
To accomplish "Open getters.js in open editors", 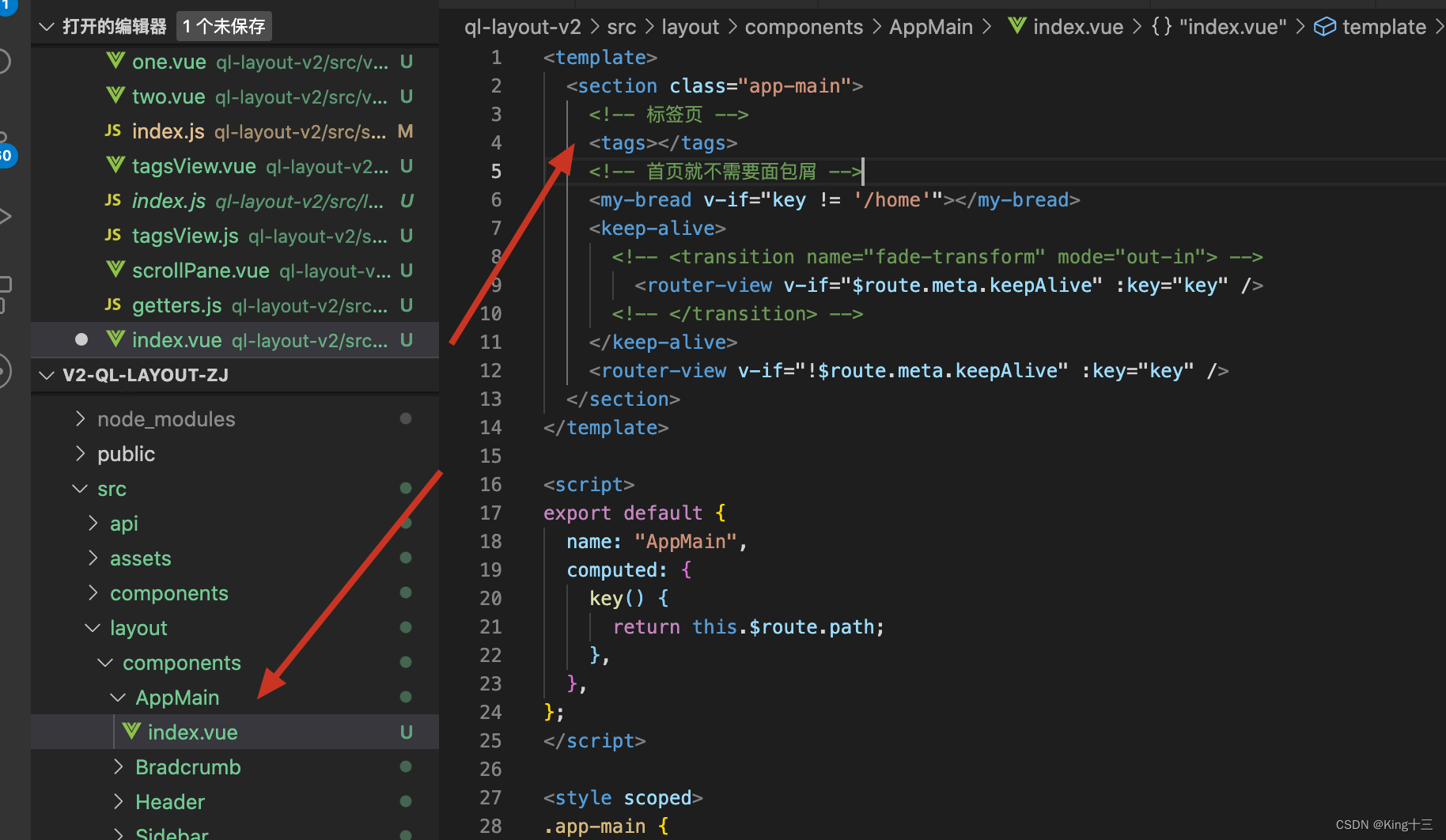I will (x=235, y=305).
